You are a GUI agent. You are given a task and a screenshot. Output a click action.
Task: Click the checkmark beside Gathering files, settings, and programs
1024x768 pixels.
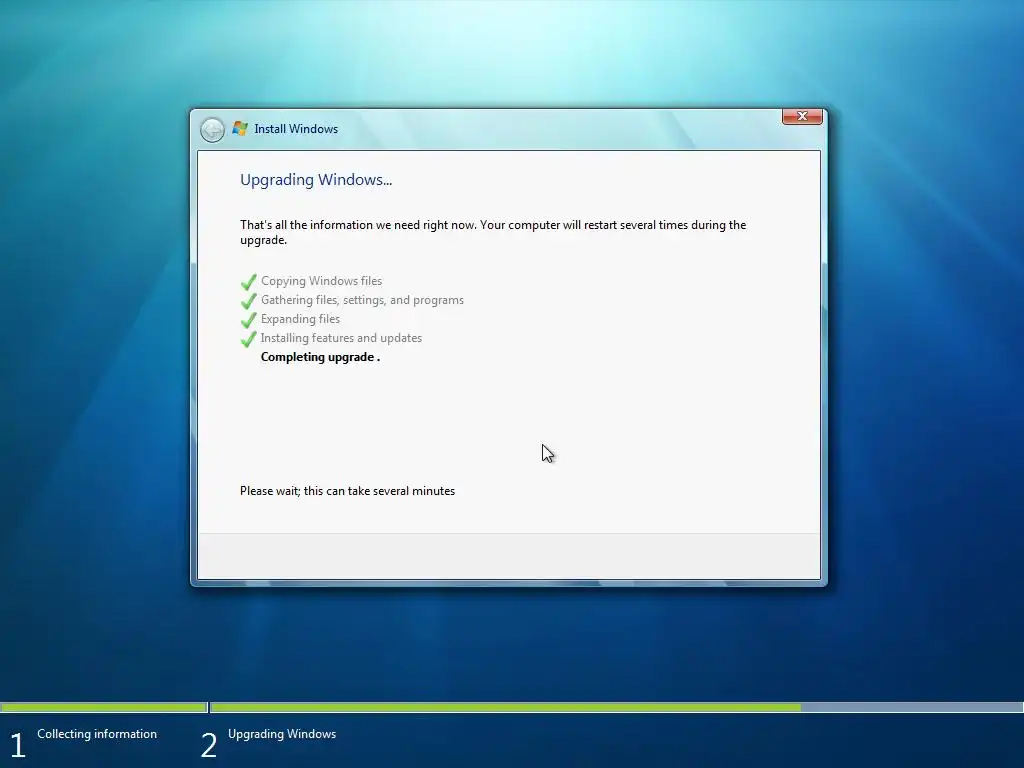[249, 301]
